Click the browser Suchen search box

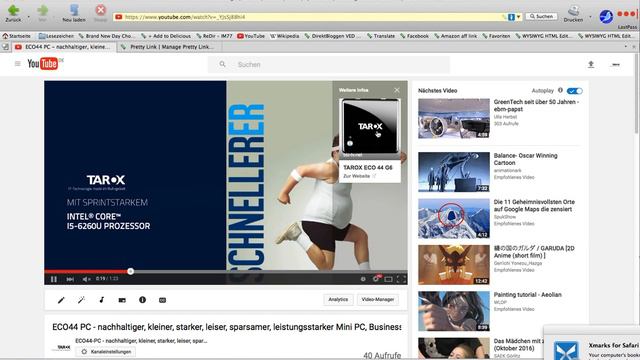[x=541, y=17]
